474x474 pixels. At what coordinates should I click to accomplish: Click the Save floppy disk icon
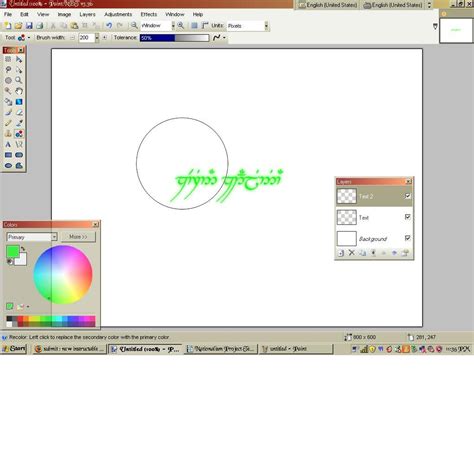click(29, 26)
